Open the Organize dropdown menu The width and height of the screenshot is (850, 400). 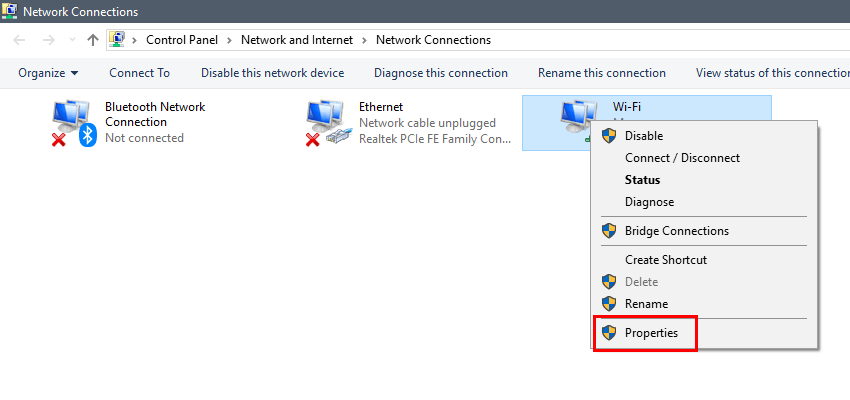click(x=48, y=73)
